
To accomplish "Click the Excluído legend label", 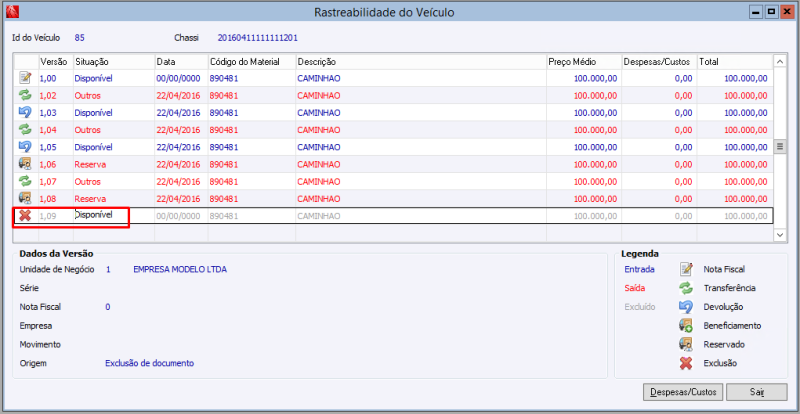I will [x=640, y=307].
